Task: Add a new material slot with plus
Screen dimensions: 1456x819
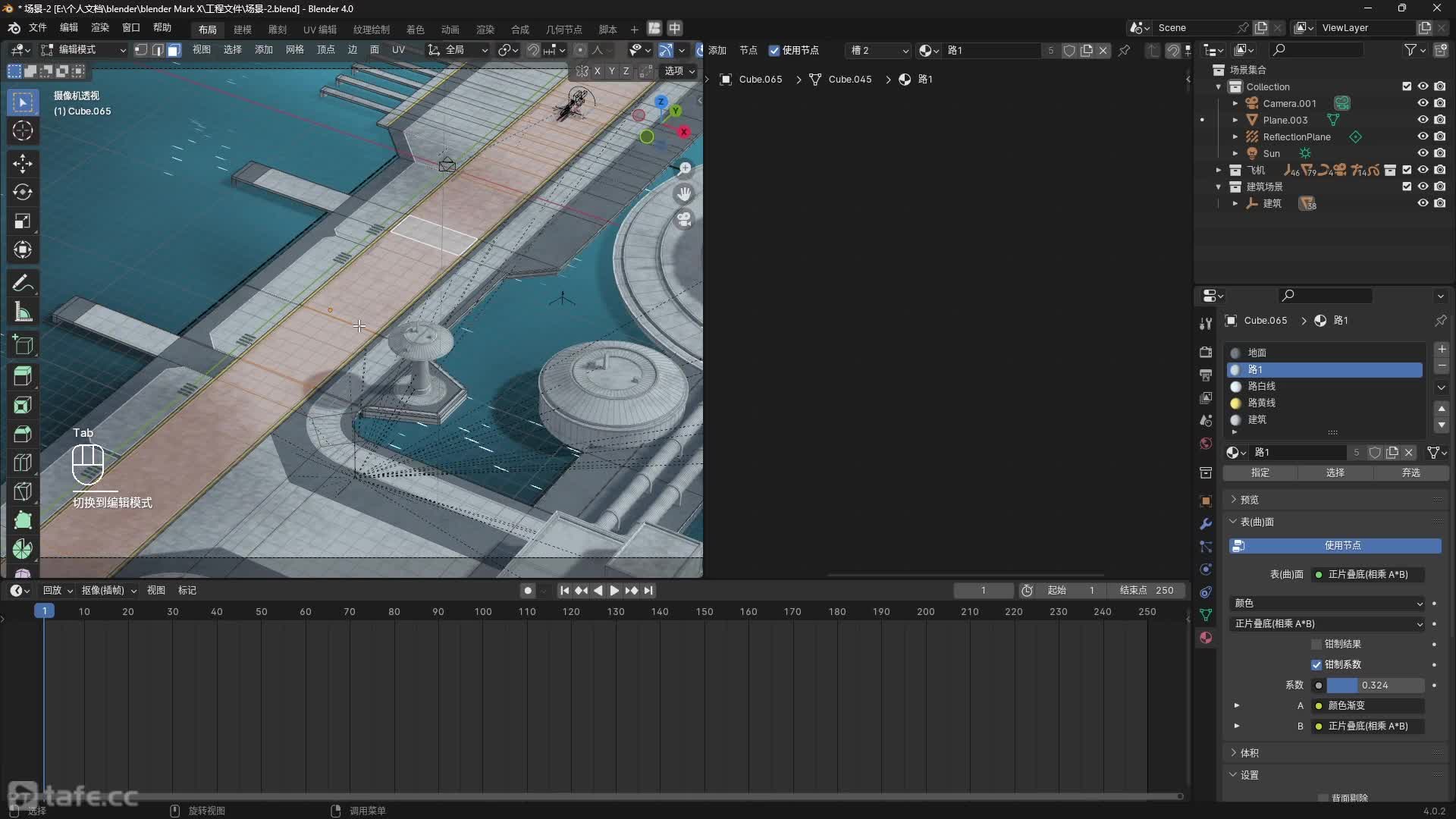Action: click(1442, 350)
